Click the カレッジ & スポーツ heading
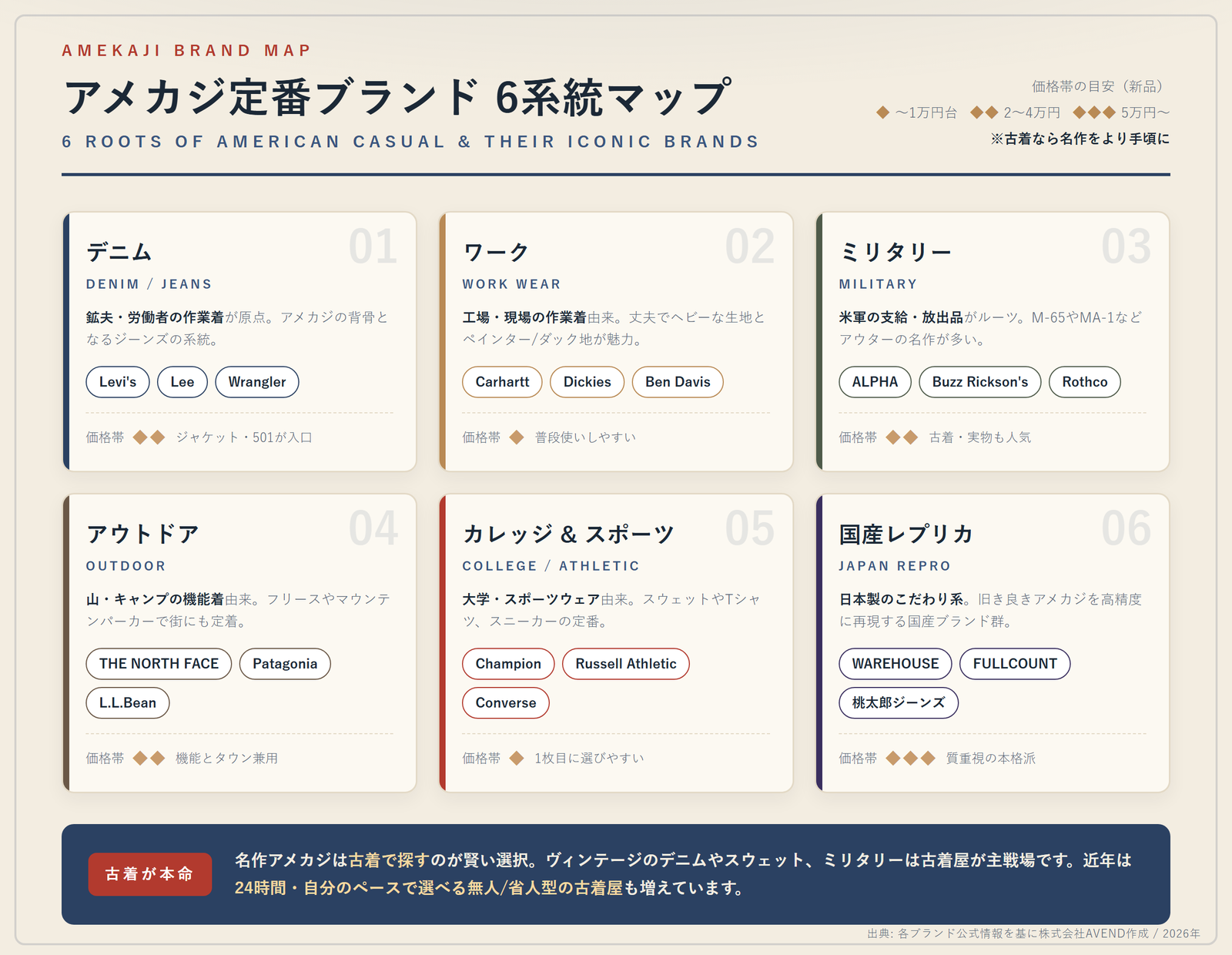Screen dimensions: 1232x955 [568, 534]
